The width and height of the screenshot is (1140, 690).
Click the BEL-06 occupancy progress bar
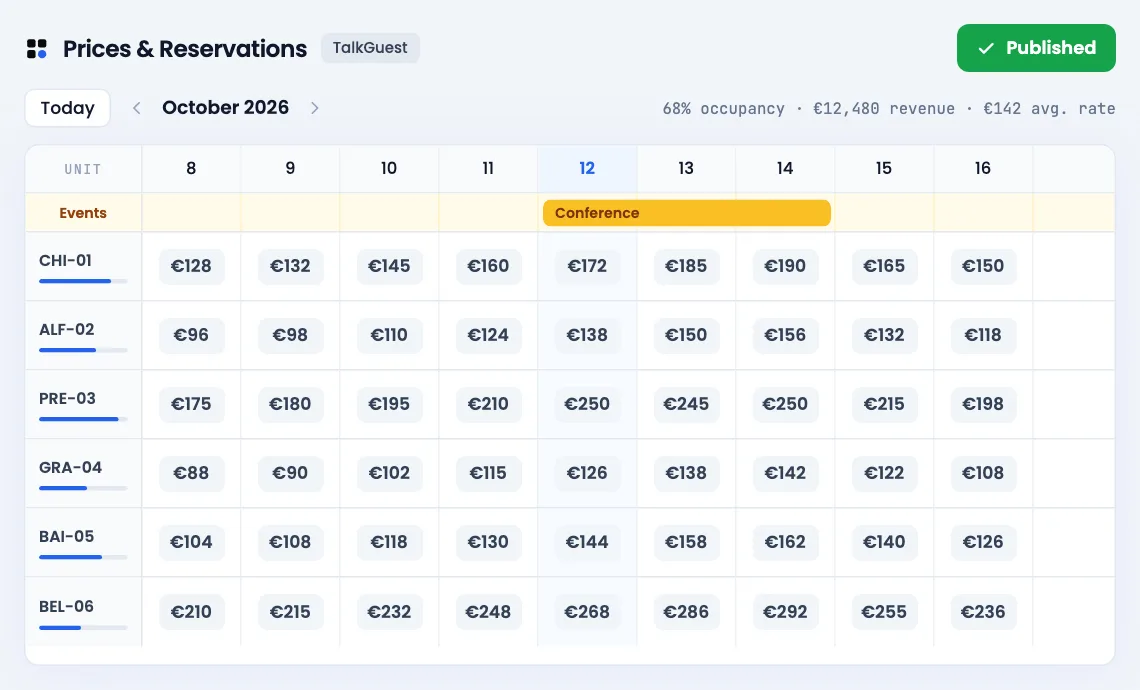83,627
